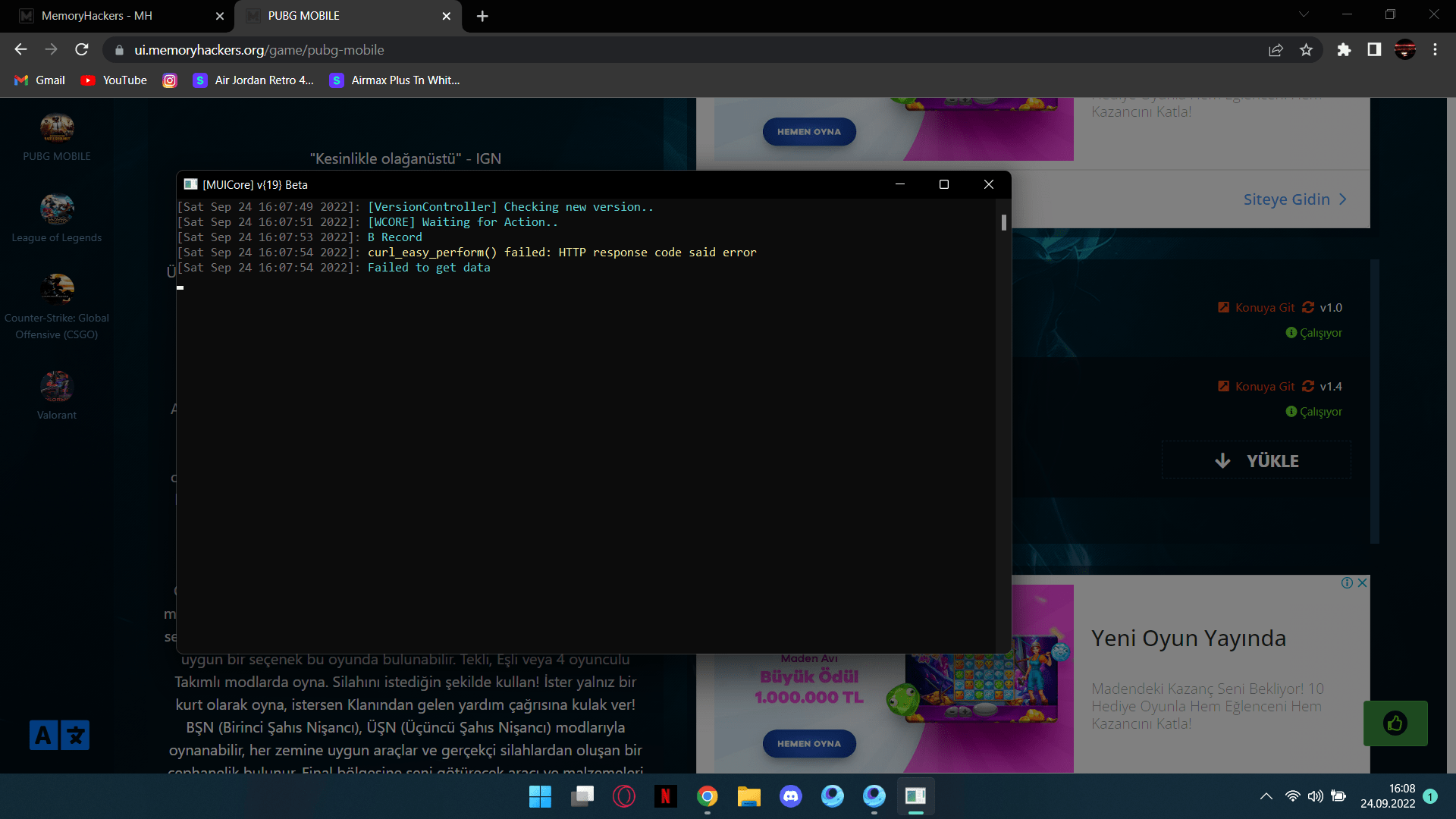The width and height of the screenshot is (1456, 819).
Task: Click refresh icon beside v1.4
Action: 1308,386
